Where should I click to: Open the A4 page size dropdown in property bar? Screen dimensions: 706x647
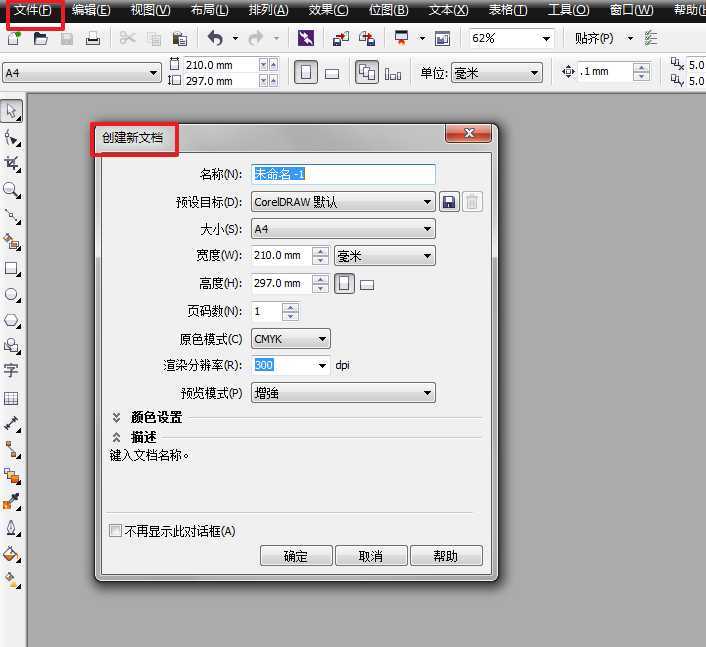pos(81,73)
